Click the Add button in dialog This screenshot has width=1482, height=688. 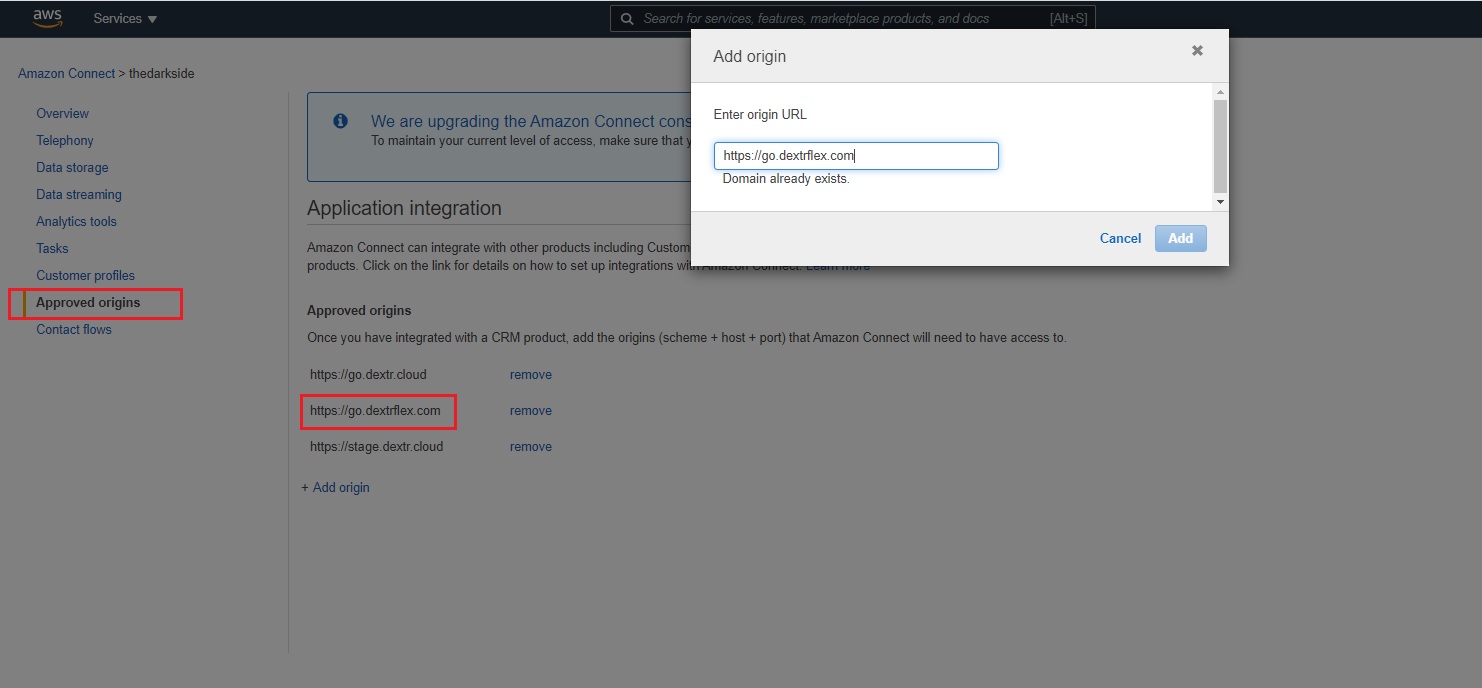point(1181,238)
